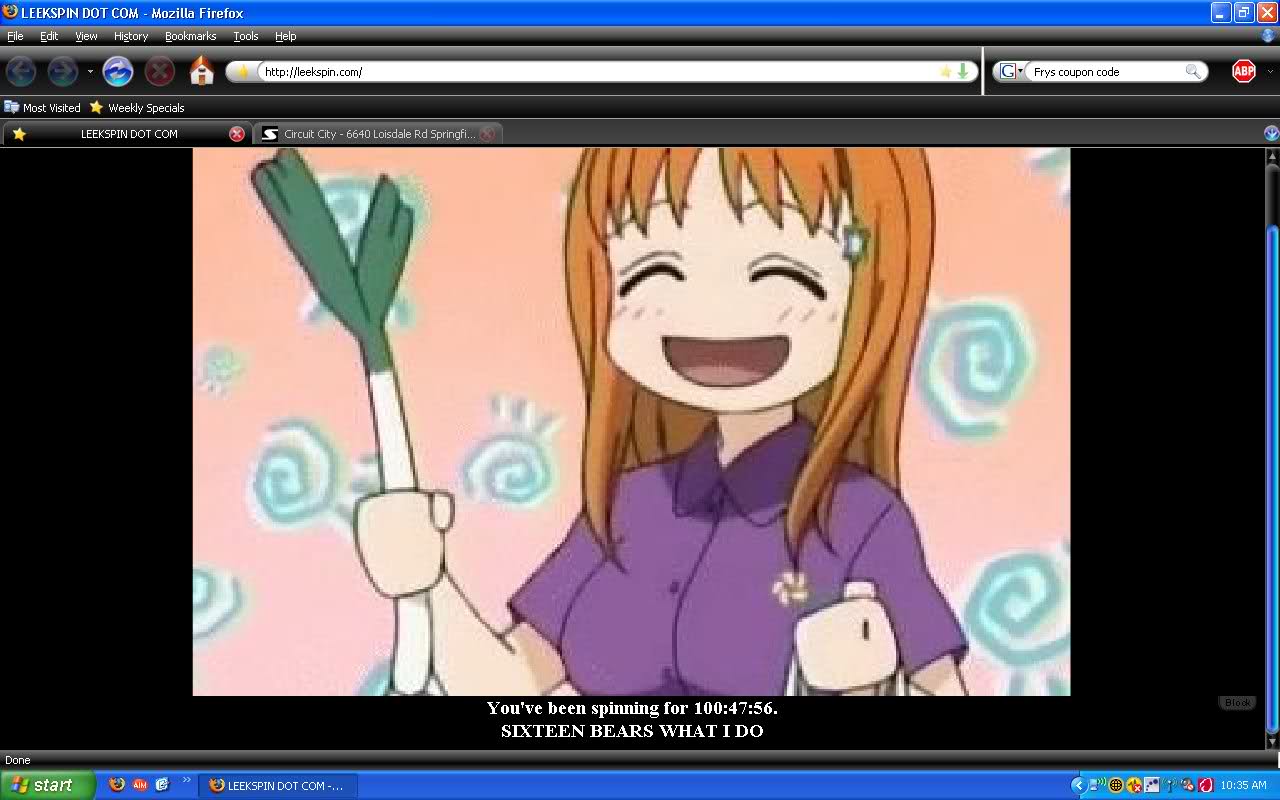Click the red tray icon beside the clock
Screen dimensions: 1280x800
(1206, 785)
